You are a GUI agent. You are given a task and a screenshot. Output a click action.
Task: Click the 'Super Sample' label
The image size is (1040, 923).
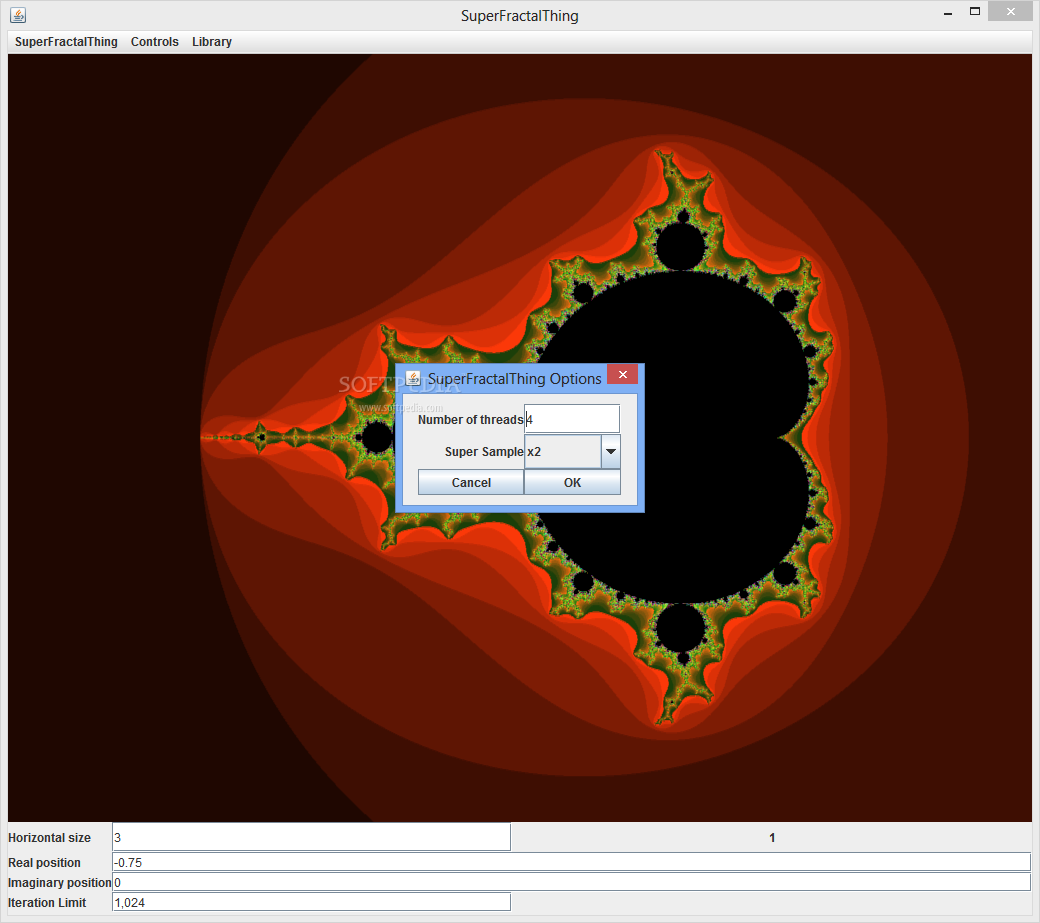pyautogui.click(x=484, y=452)
